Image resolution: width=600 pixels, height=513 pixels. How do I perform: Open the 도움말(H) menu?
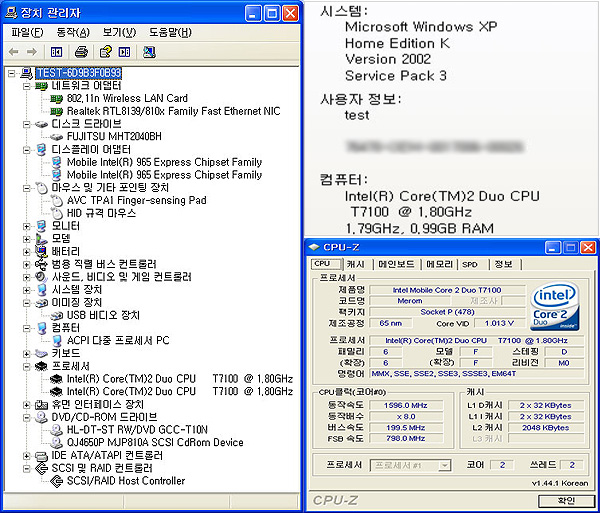(x=170, y=33)
